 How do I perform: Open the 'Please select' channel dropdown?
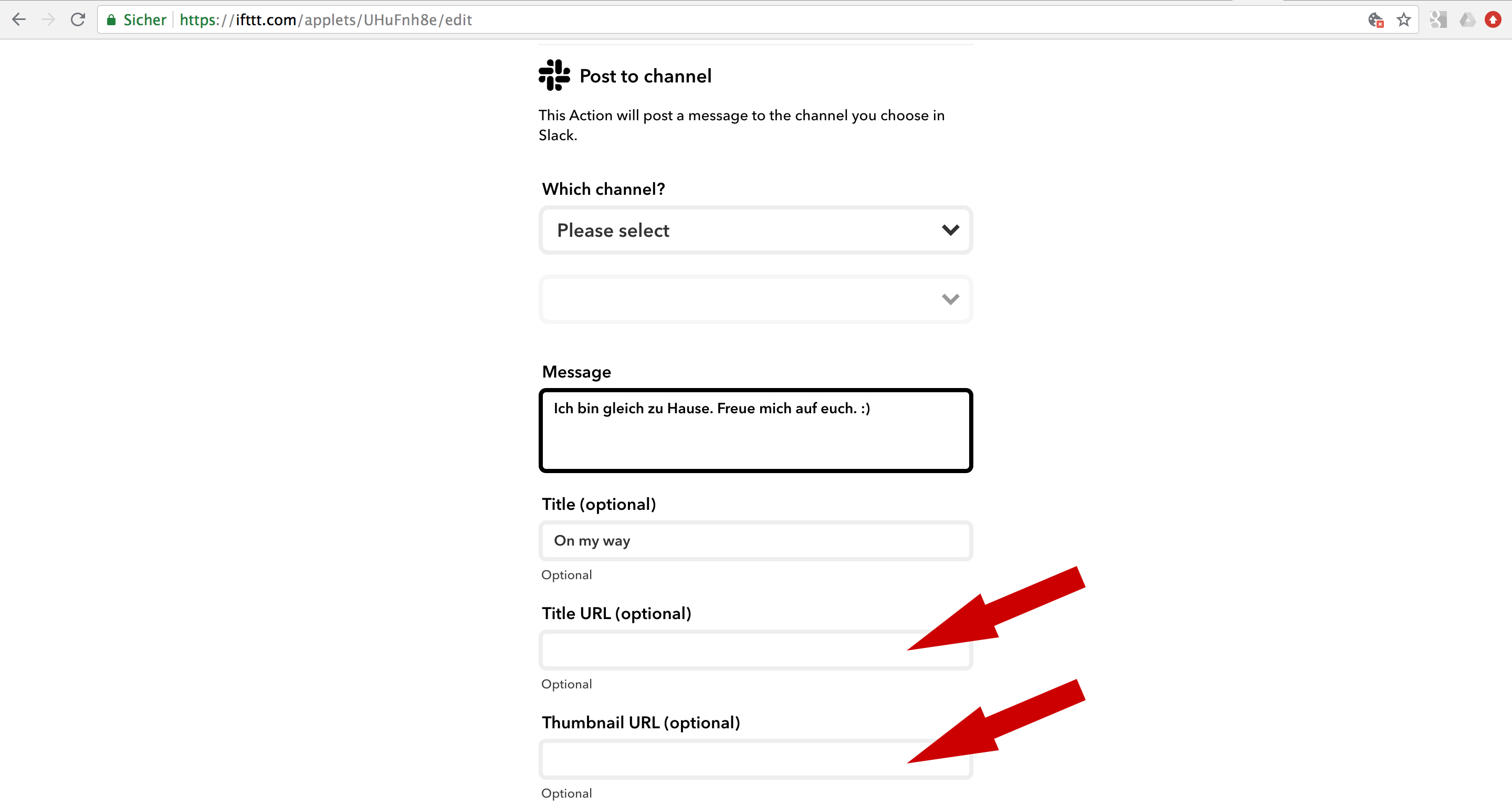coord(745,230)
